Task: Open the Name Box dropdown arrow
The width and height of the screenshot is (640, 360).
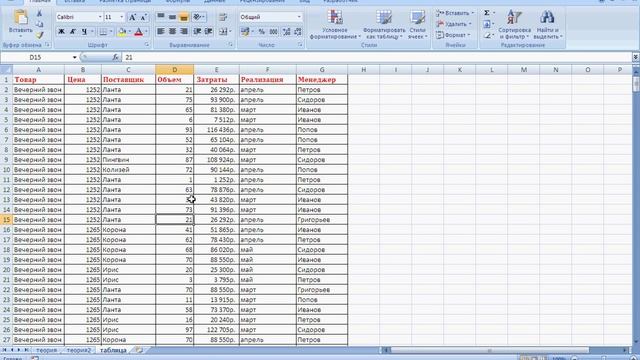Action: click(x=74, y=58)
